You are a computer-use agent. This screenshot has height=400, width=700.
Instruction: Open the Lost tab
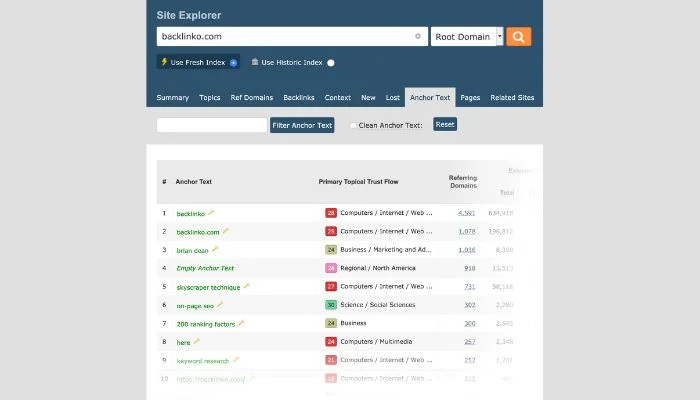click(393, 97)
